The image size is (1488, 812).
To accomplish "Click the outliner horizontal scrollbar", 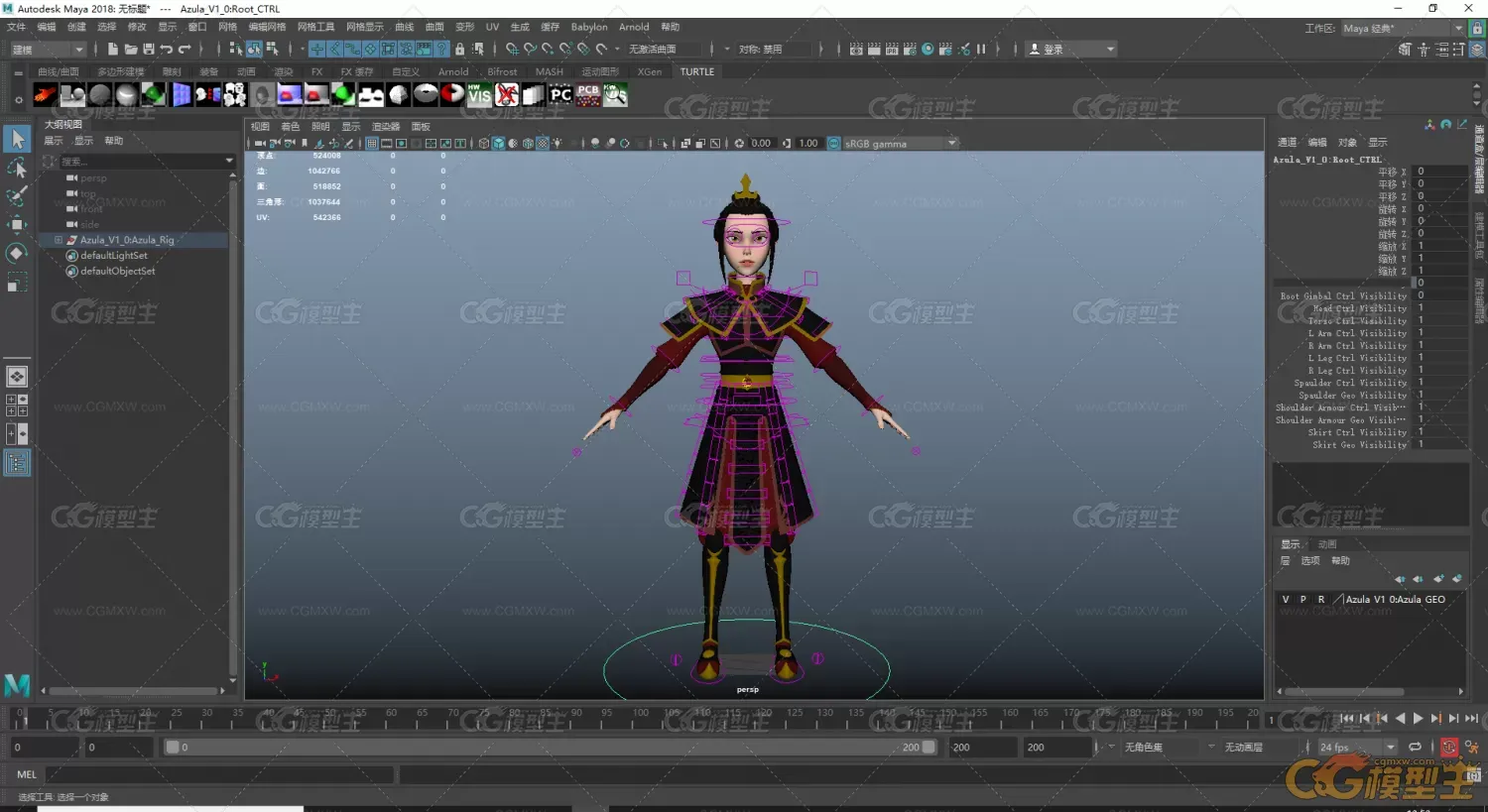I will (134, 691).
